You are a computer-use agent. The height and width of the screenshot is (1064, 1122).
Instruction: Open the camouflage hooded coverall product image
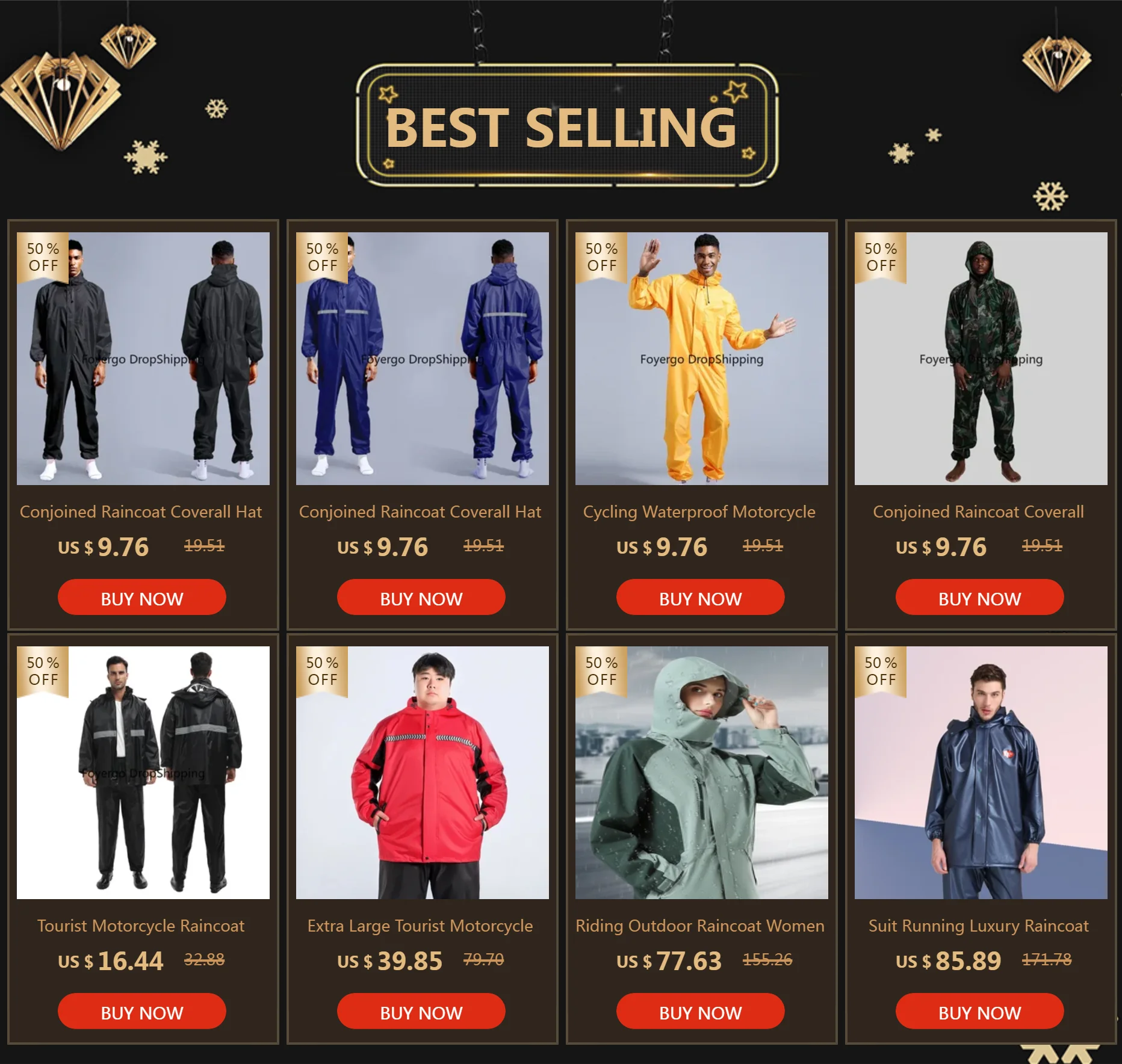click(981, 359)
